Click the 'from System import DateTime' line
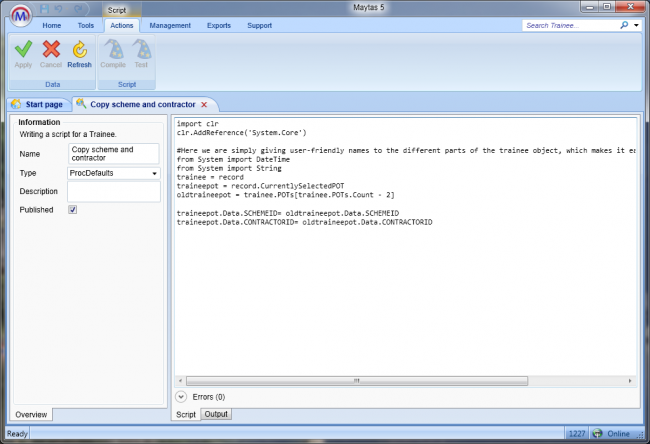650x444 pixels. coord(233,159)
